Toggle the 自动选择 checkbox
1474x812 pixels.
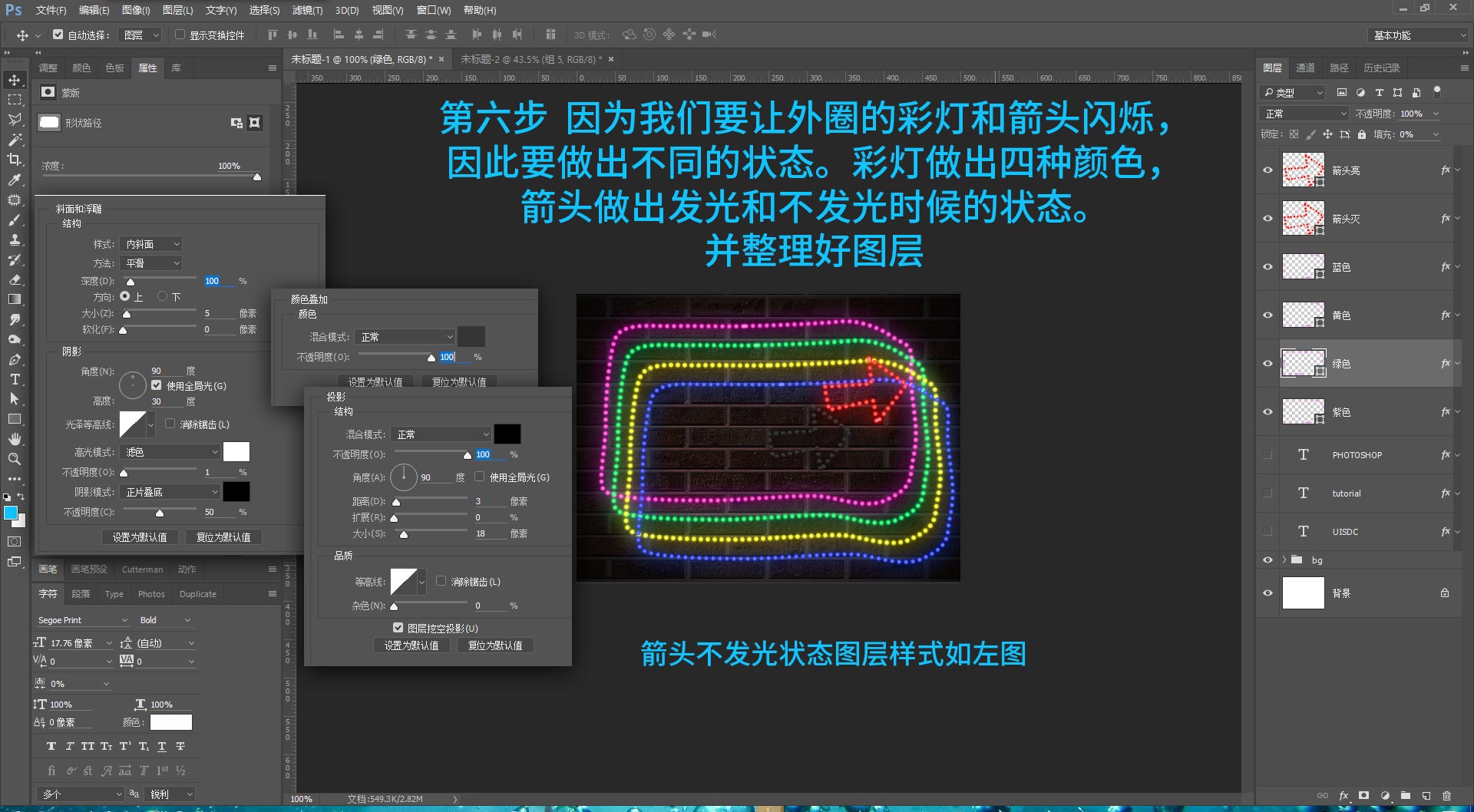[x=58, y=35]
